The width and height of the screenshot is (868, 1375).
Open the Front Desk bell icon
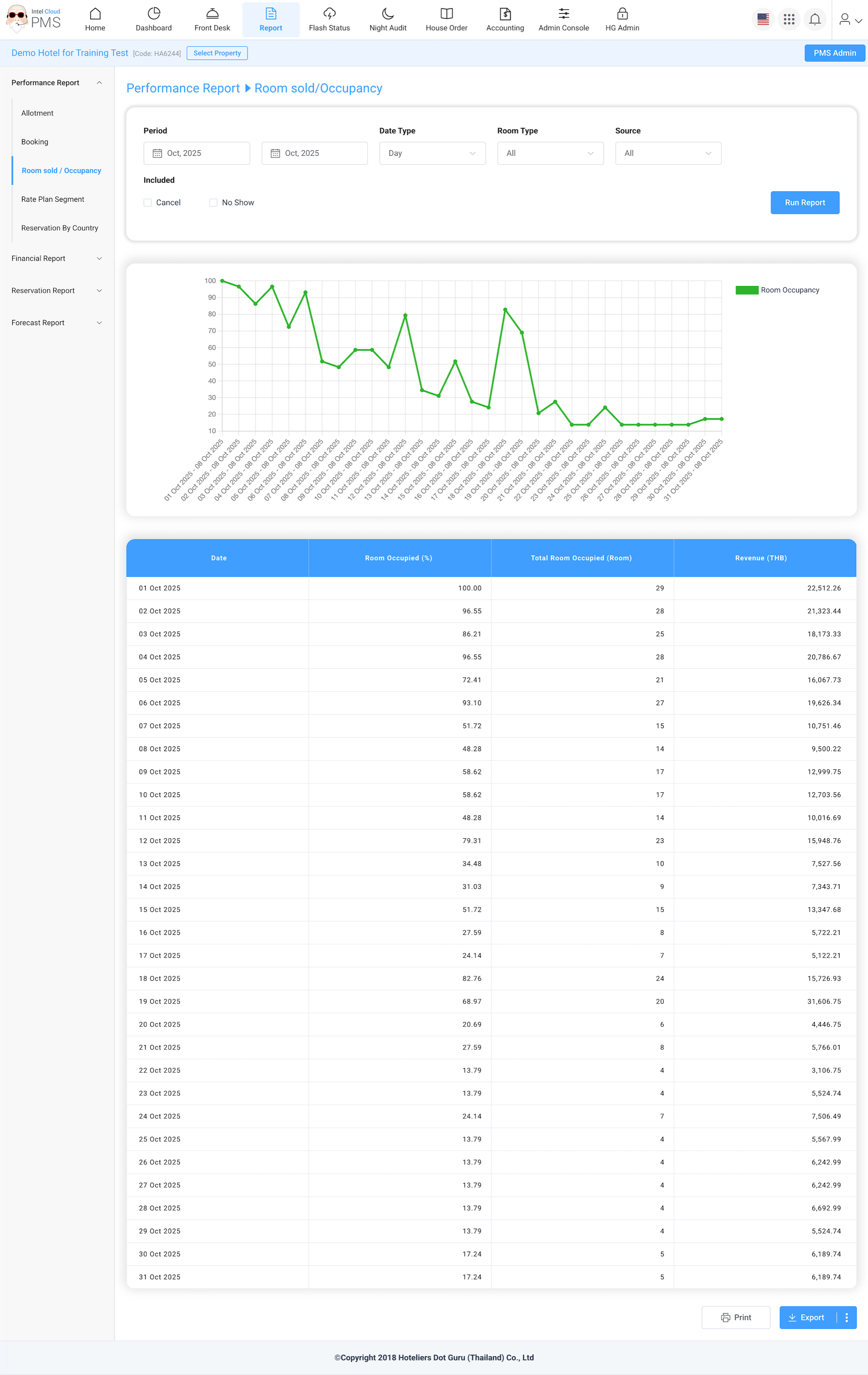coord(212,14)
